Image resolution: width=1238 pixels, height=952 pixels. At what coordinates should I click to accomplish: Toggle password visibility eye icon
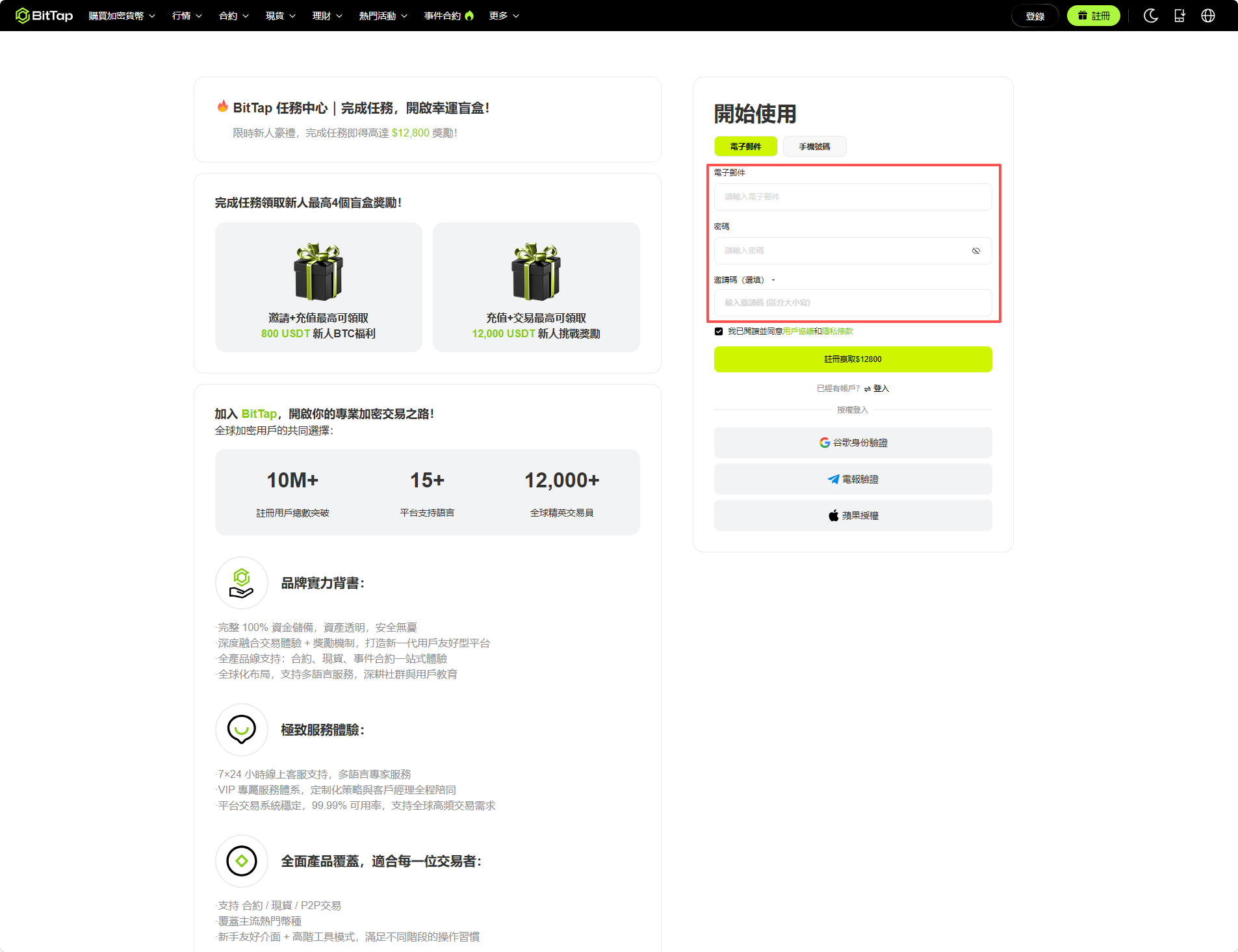tap(976, 251)
